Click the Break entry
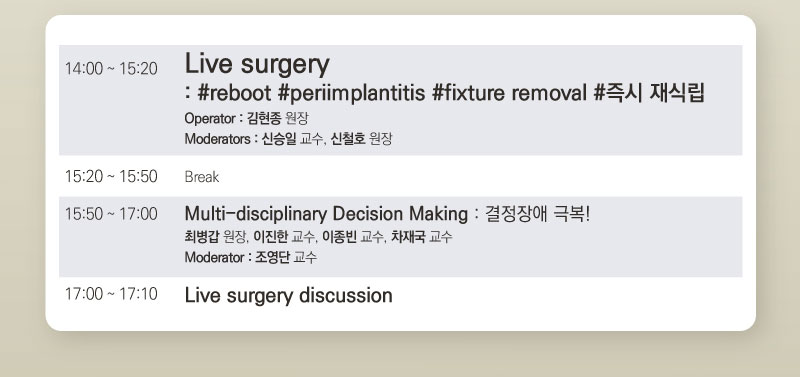This screenshot has height=377, width=800. [202, 177]
